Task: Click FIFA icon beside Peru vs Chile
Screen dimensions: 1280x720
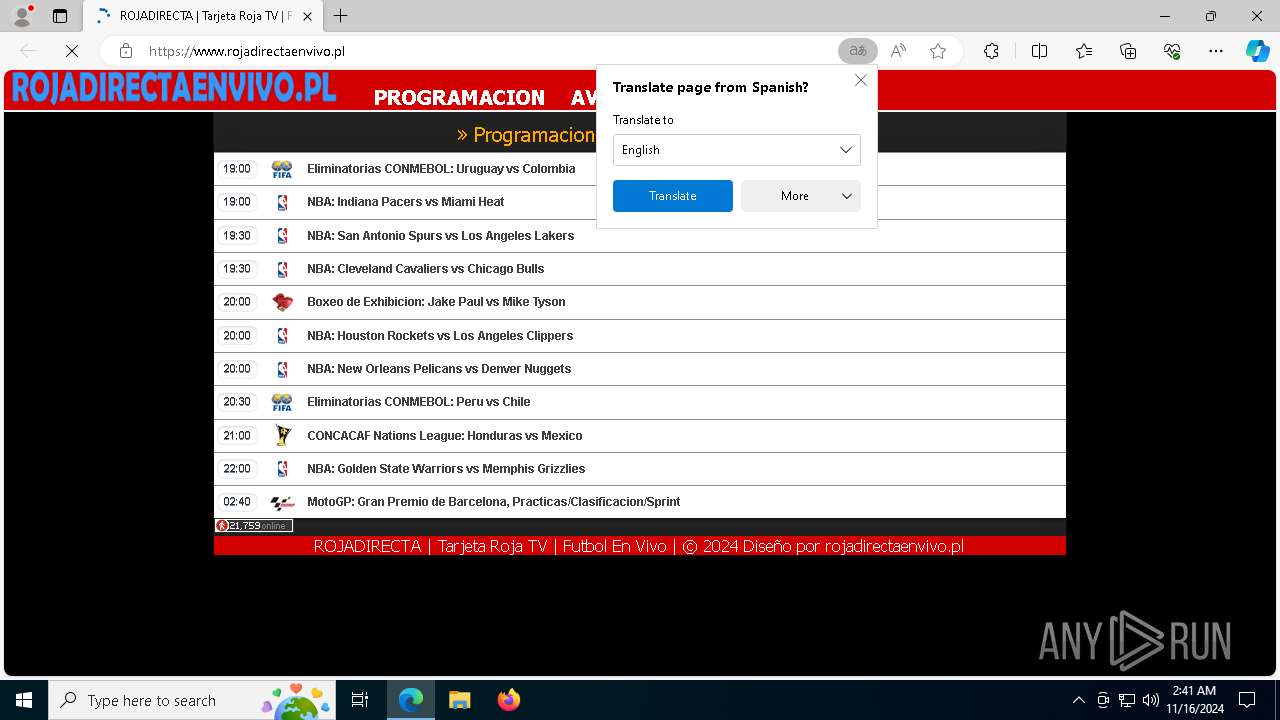Action: [x=282, y=402]
